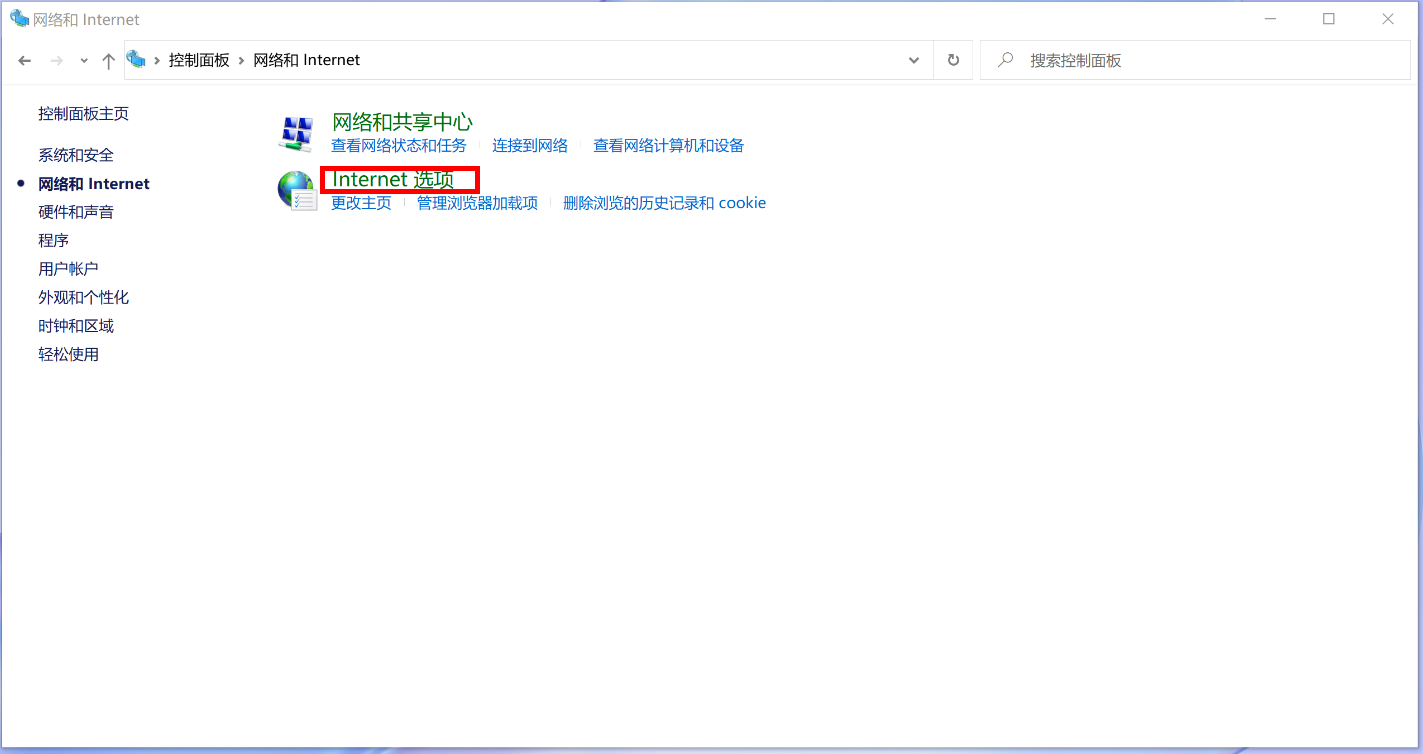
Task: Click the Network and Sharing Center icon
Action: (x=296, y=133)
